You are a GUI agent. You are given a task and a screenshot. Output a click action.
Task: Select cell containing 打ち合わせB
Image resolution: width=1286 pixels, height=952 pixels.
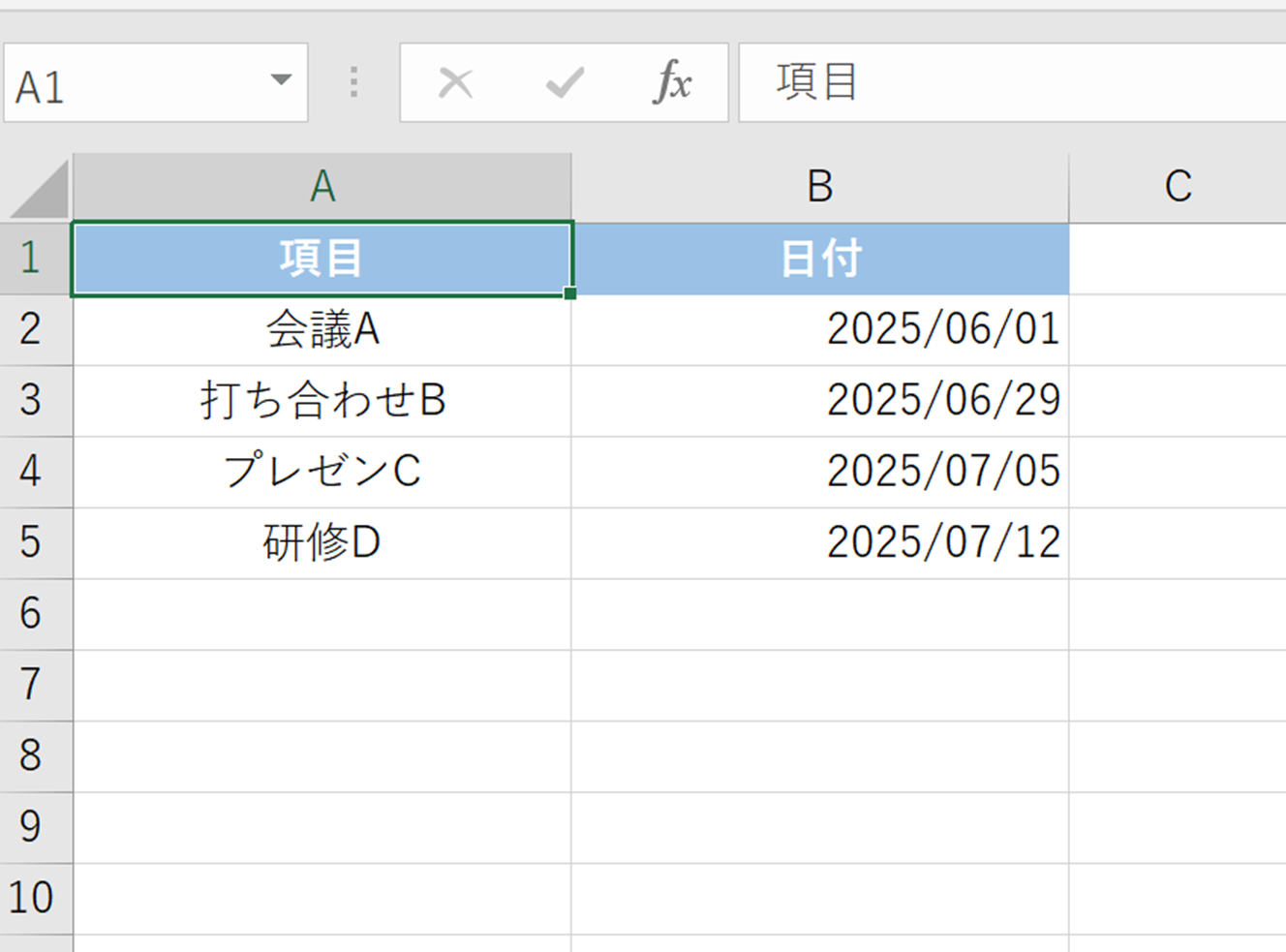click(322, 401)
